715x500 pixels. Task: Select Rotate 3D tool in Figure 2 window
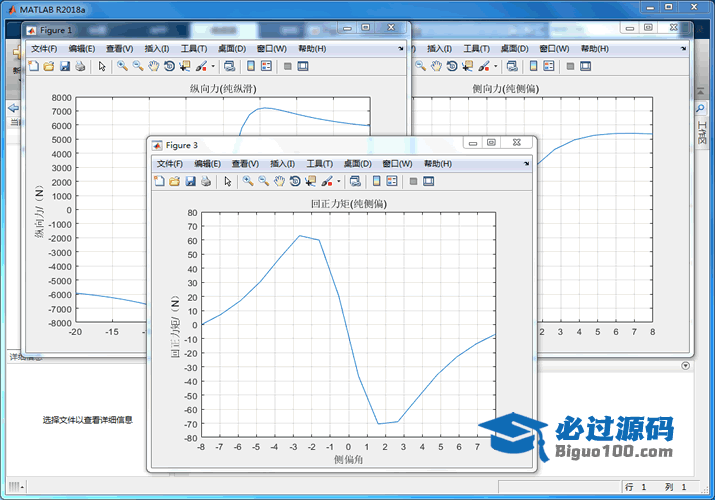tap(452, 66)
